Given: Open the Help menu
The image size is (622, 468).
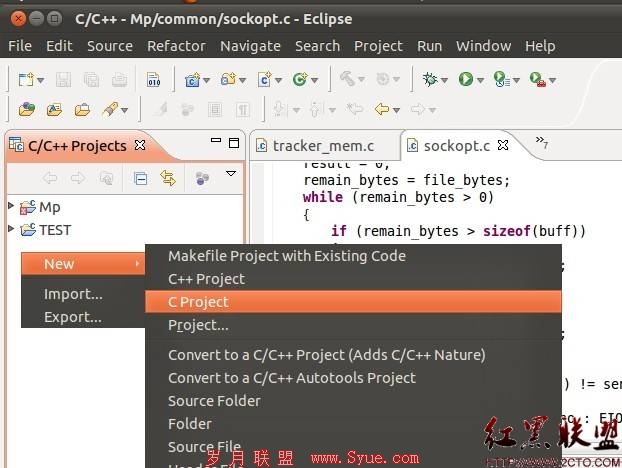Looking at the screenshot, I should pos(540,46).
